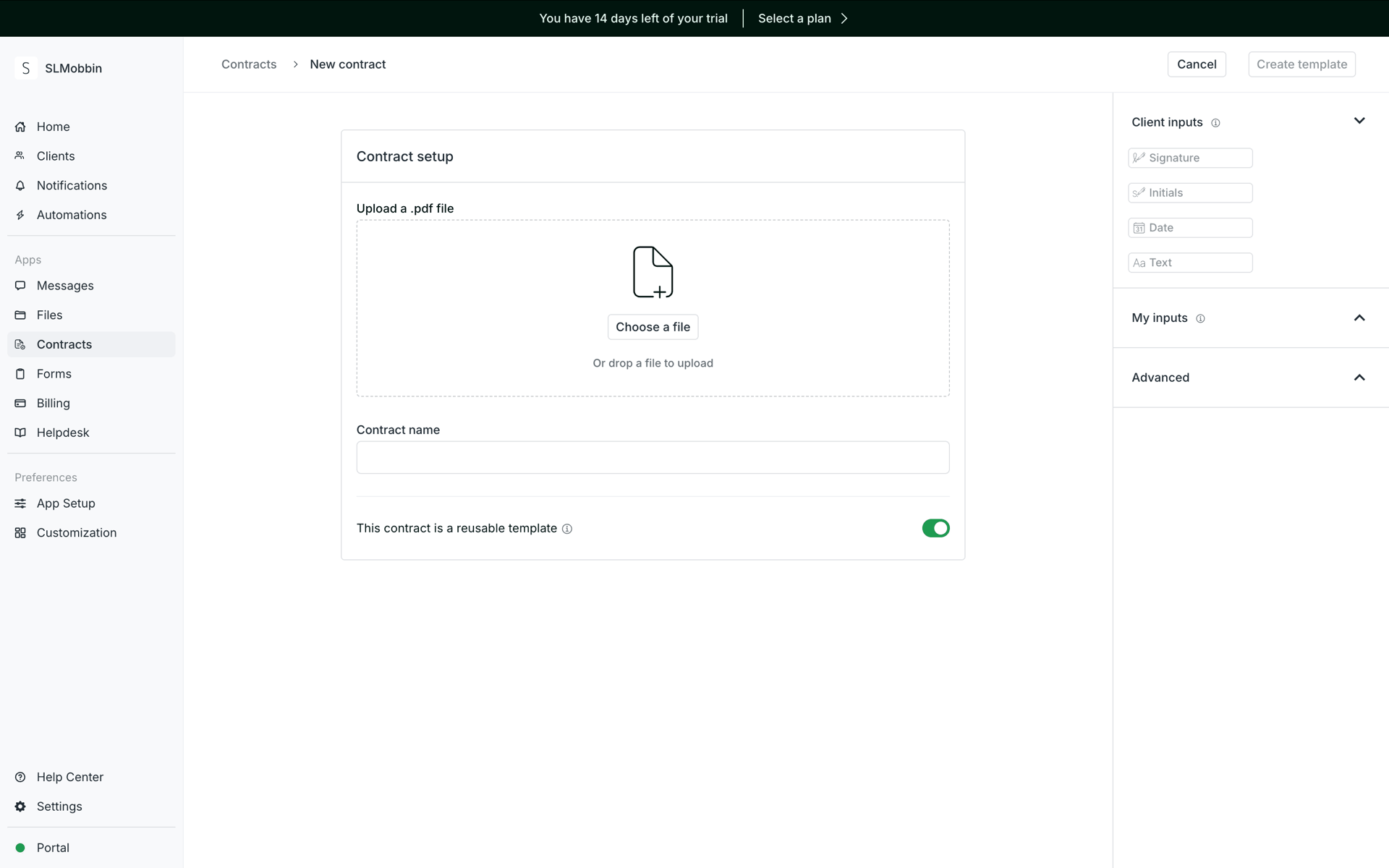Screen dimensions: 1389x868
Task: Click the Choose a file button
Action: (x=653, y=327)
